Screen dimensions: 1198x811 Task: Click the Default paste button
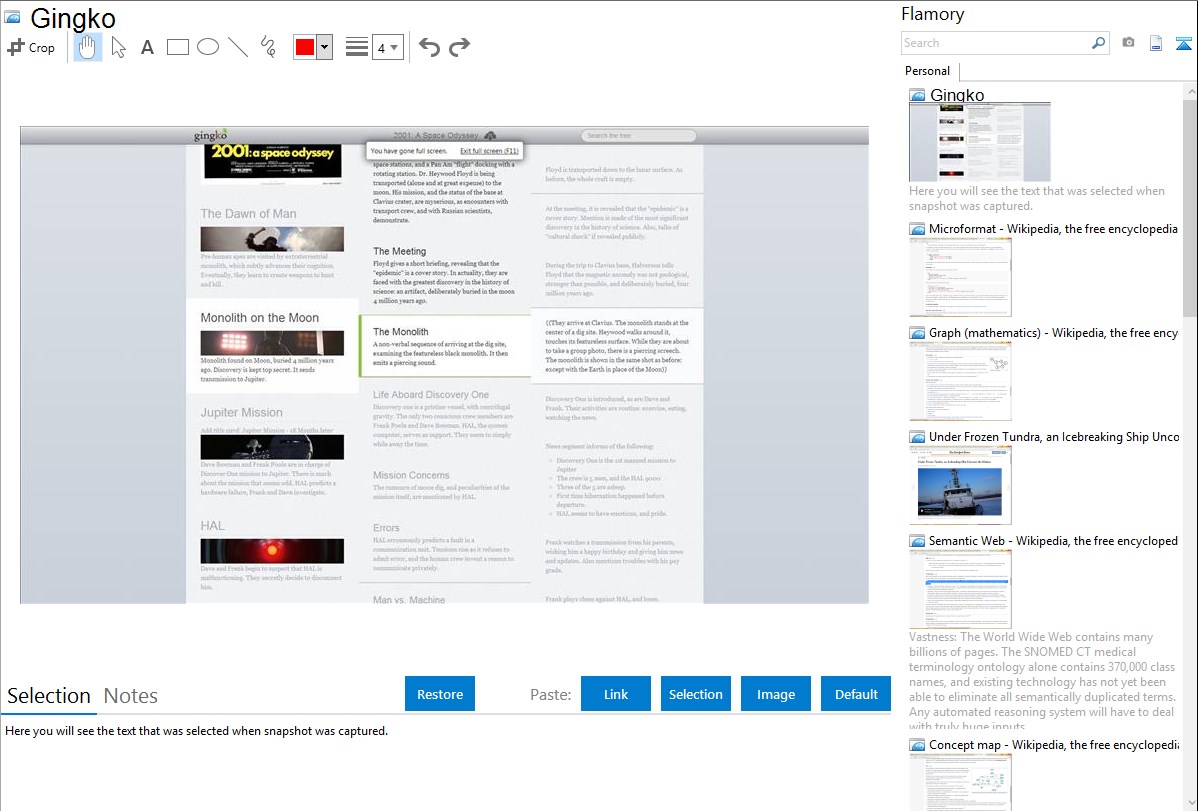click(x=856, y=694)
